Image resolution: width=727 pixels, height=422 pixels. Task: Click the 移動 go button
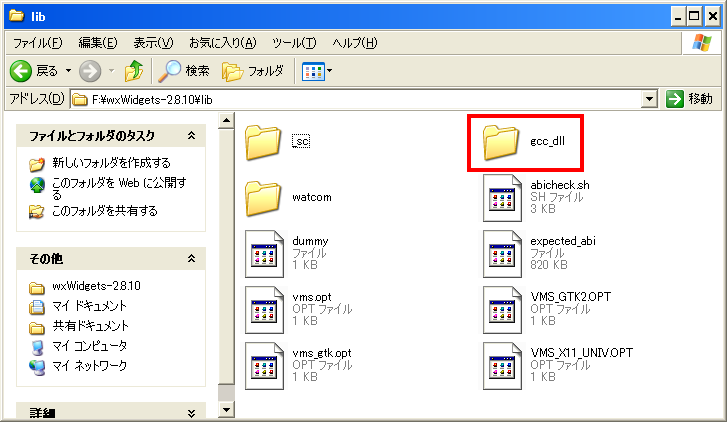click(689, 99)
